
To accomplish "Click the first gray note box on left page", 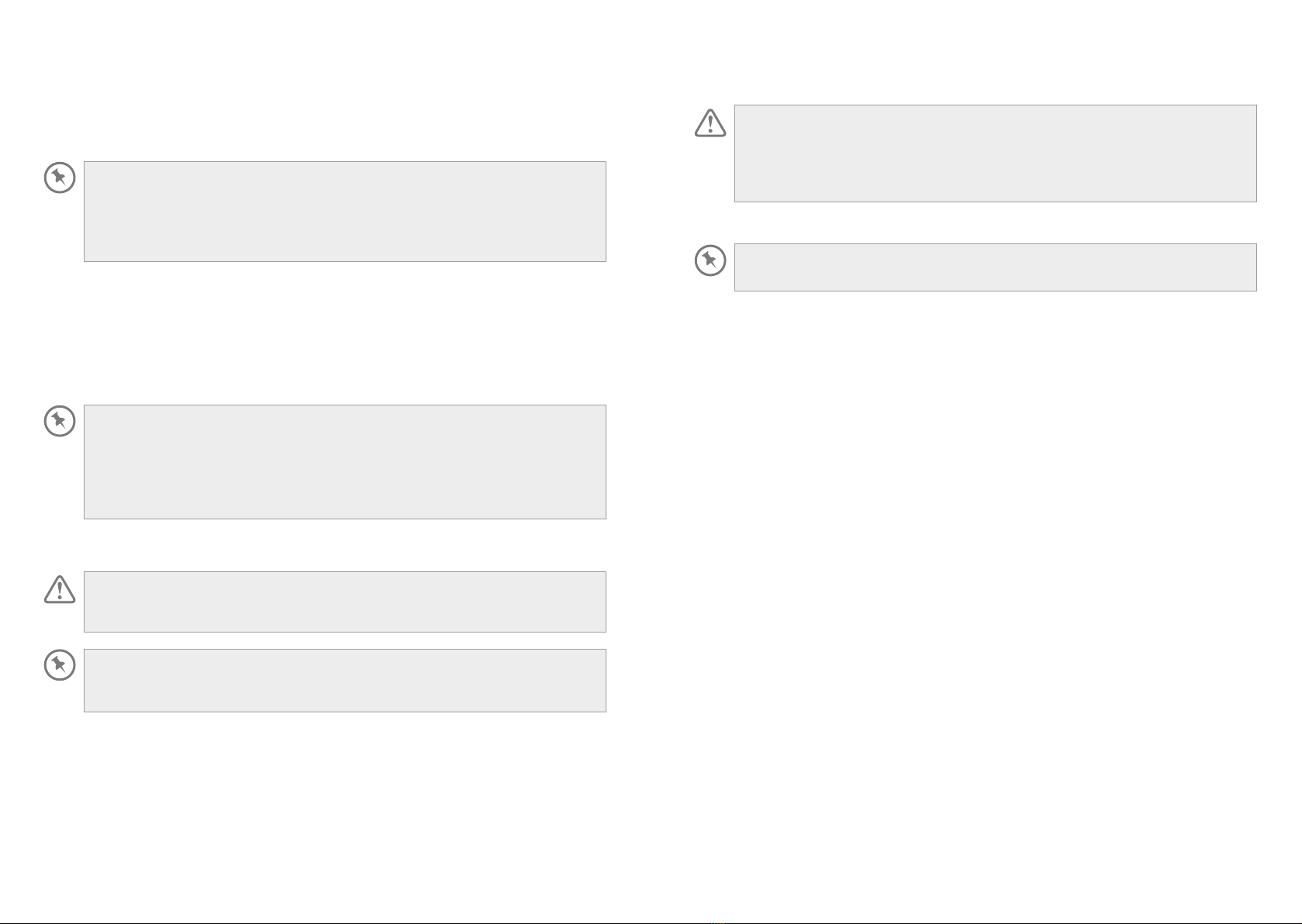I will [344, 212].
